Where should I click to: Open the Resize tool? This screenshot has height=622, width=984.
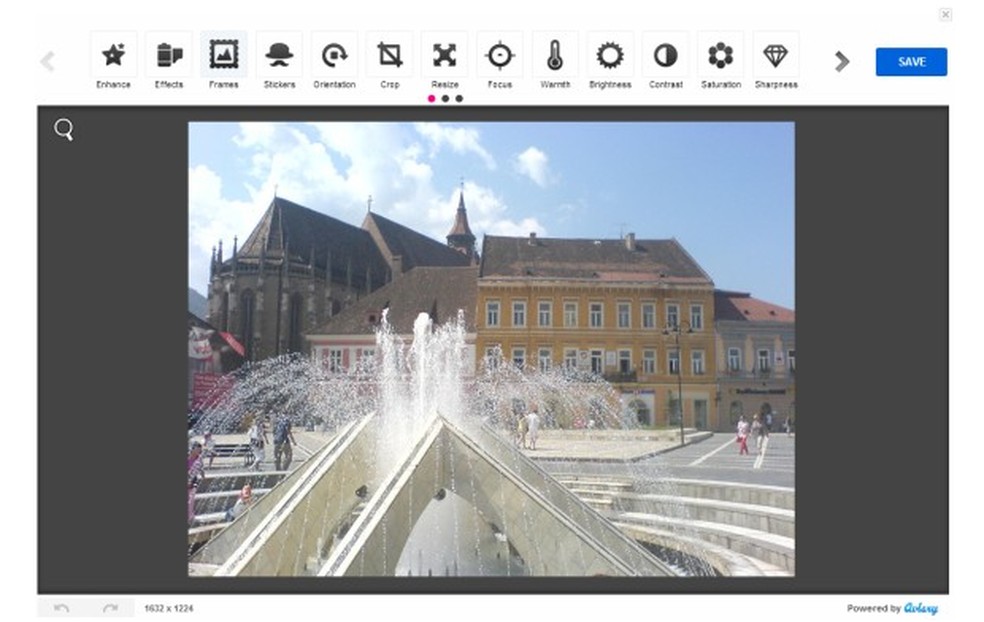click(x=445, y=61)
